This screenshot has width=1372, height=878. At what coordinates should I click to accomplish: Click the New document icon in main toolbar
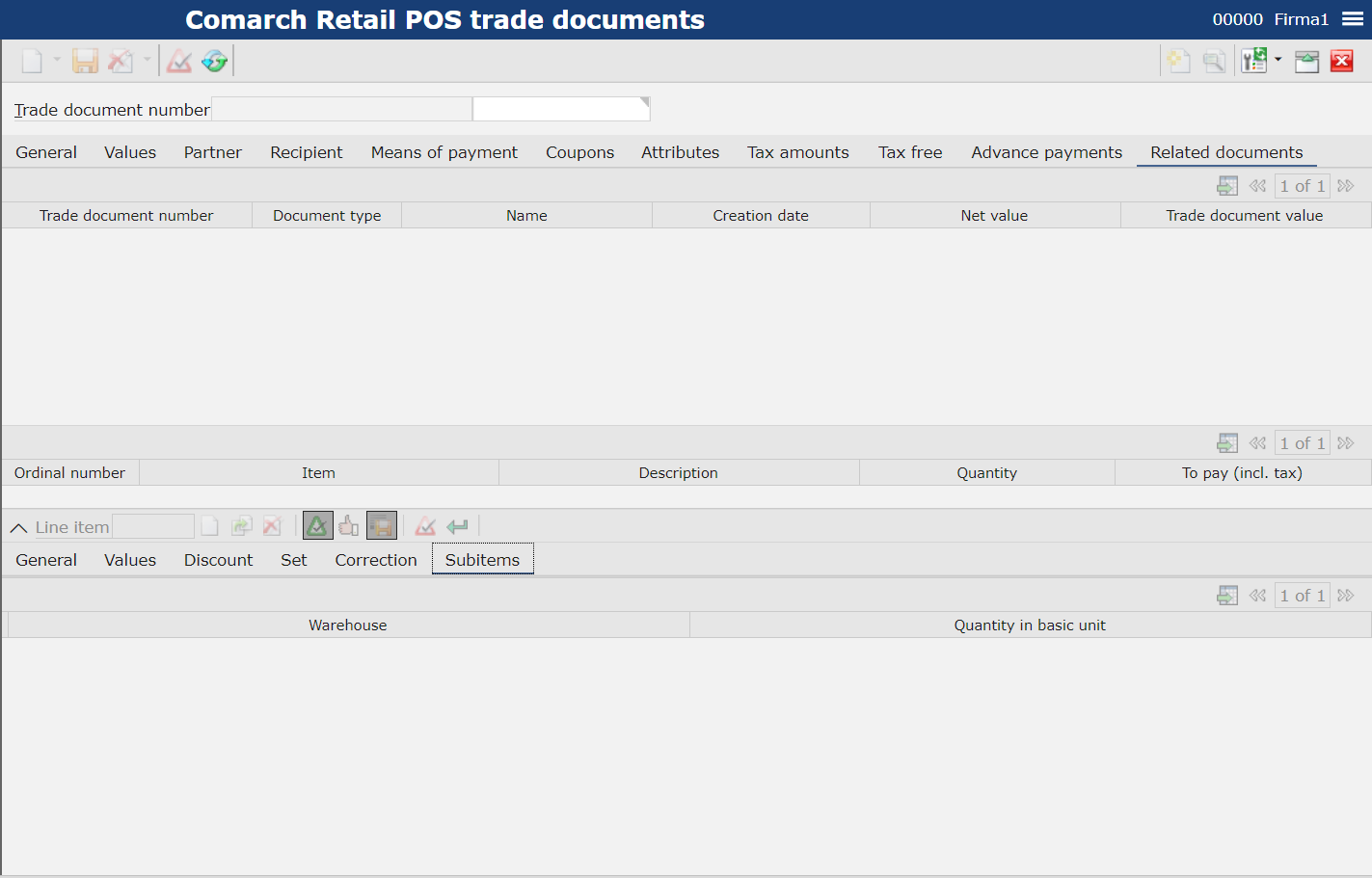coord(32,62)
